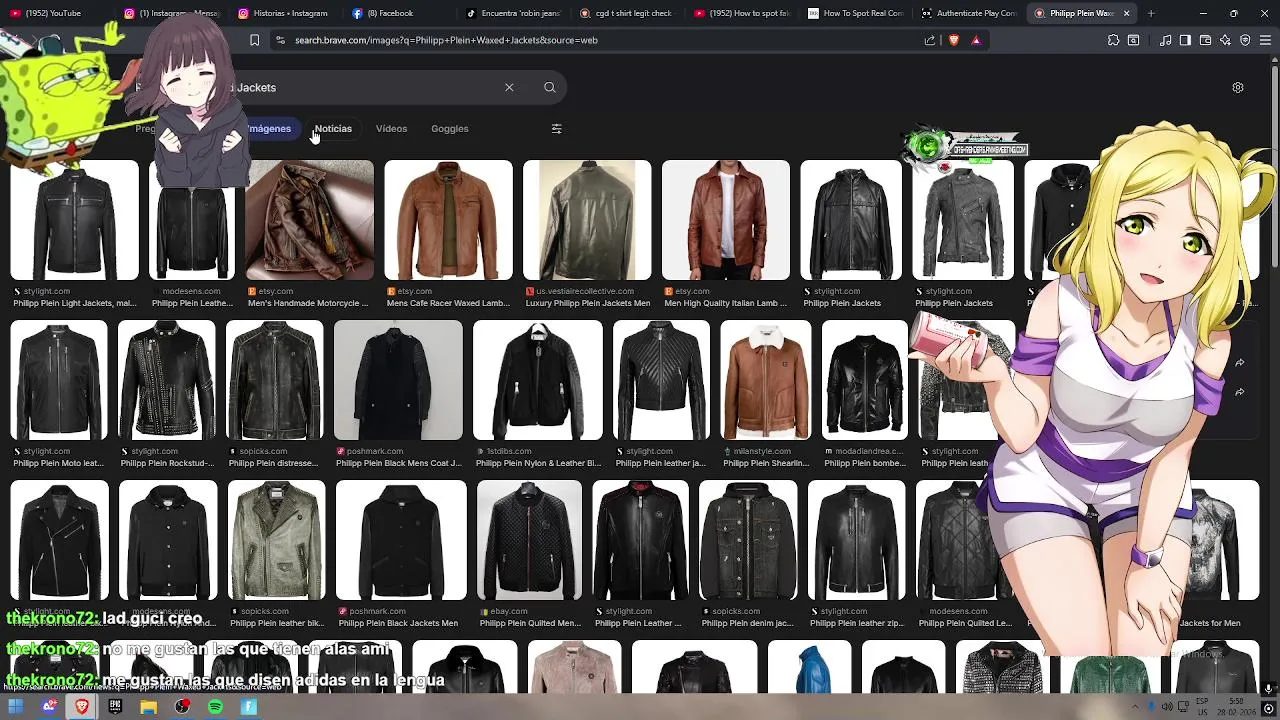Select the Videos search category

click(391, 128)
